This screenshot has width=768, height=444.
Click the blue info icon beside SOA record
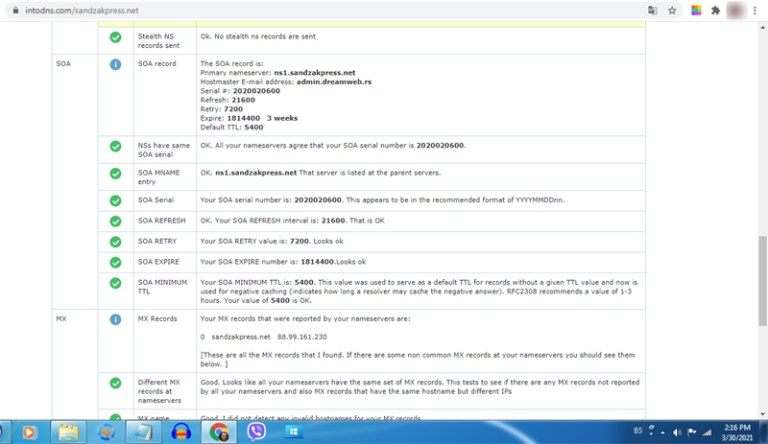click(x=115, y=64)
